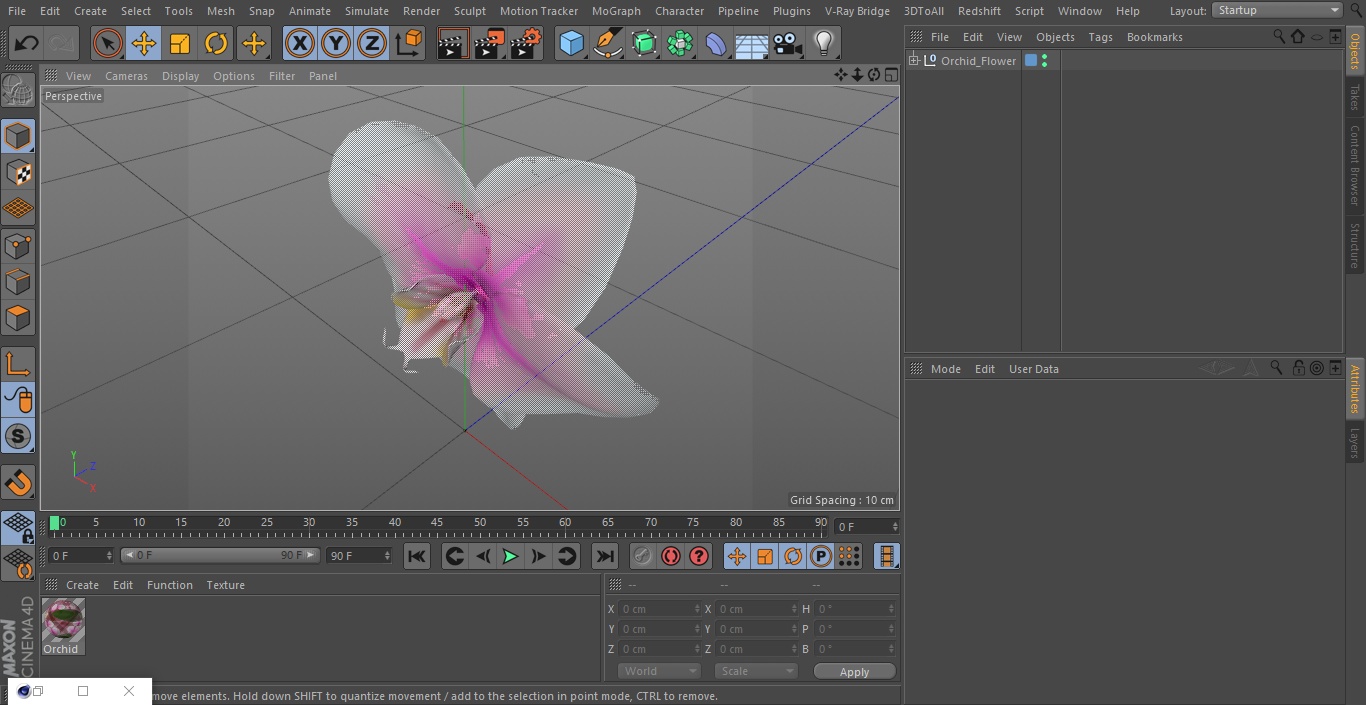Viewport: 1366px width, 705px height.
Task: Click the attribute manager lock icon
Action: point(1297,368)
